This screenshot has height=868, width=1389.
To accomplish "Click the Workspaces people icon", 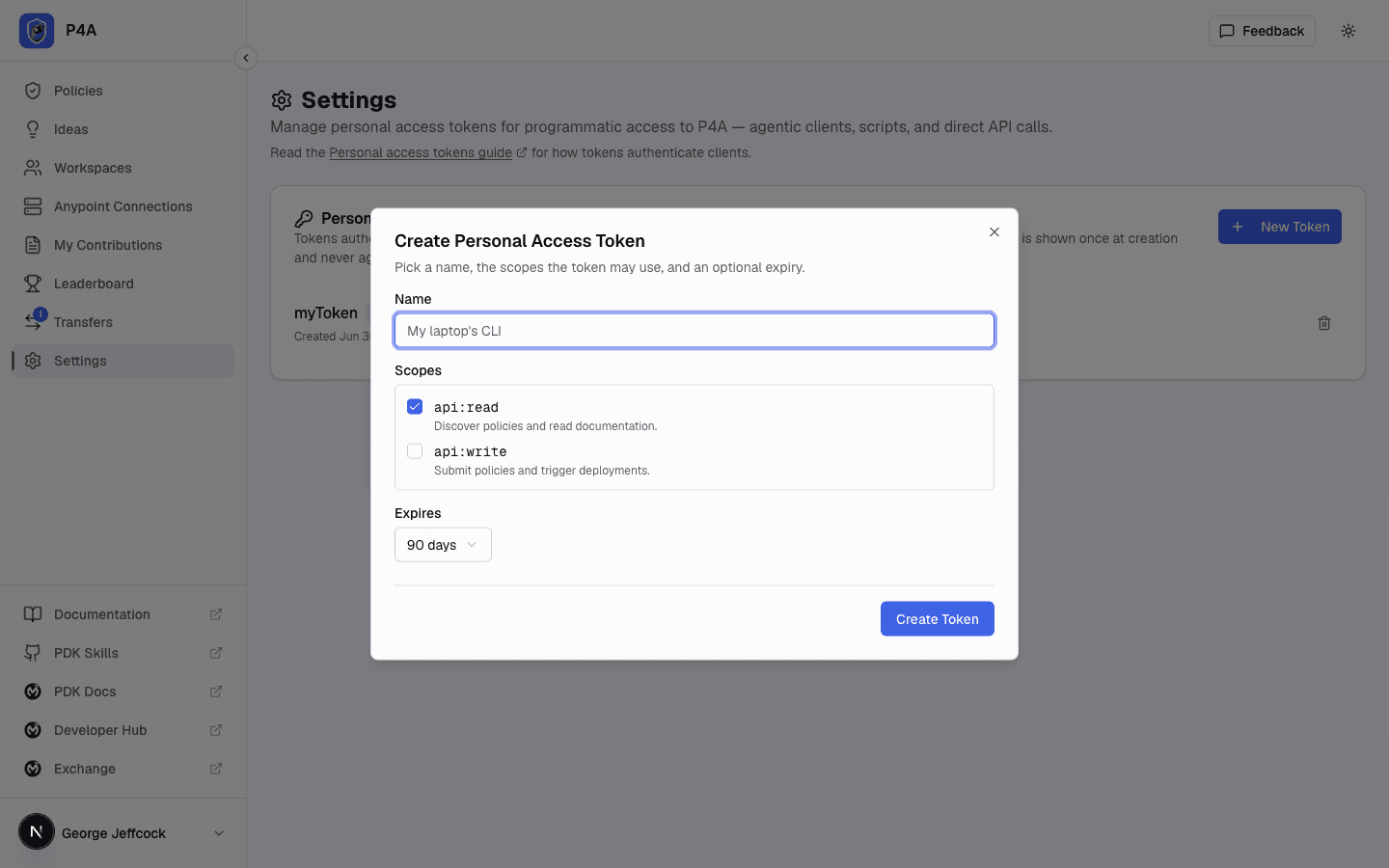I will (x=33, y=168).
